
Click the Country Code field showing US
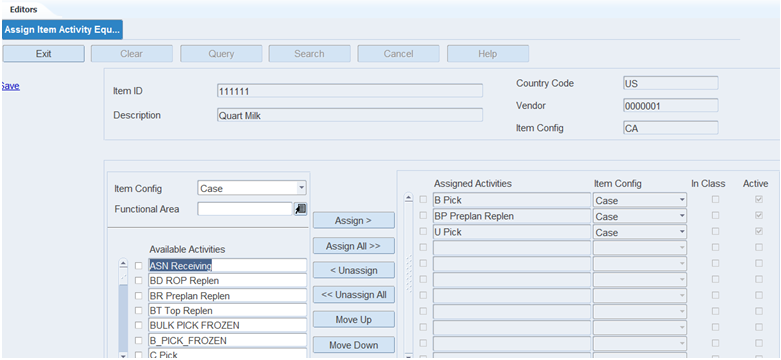[x=670, y=83]
